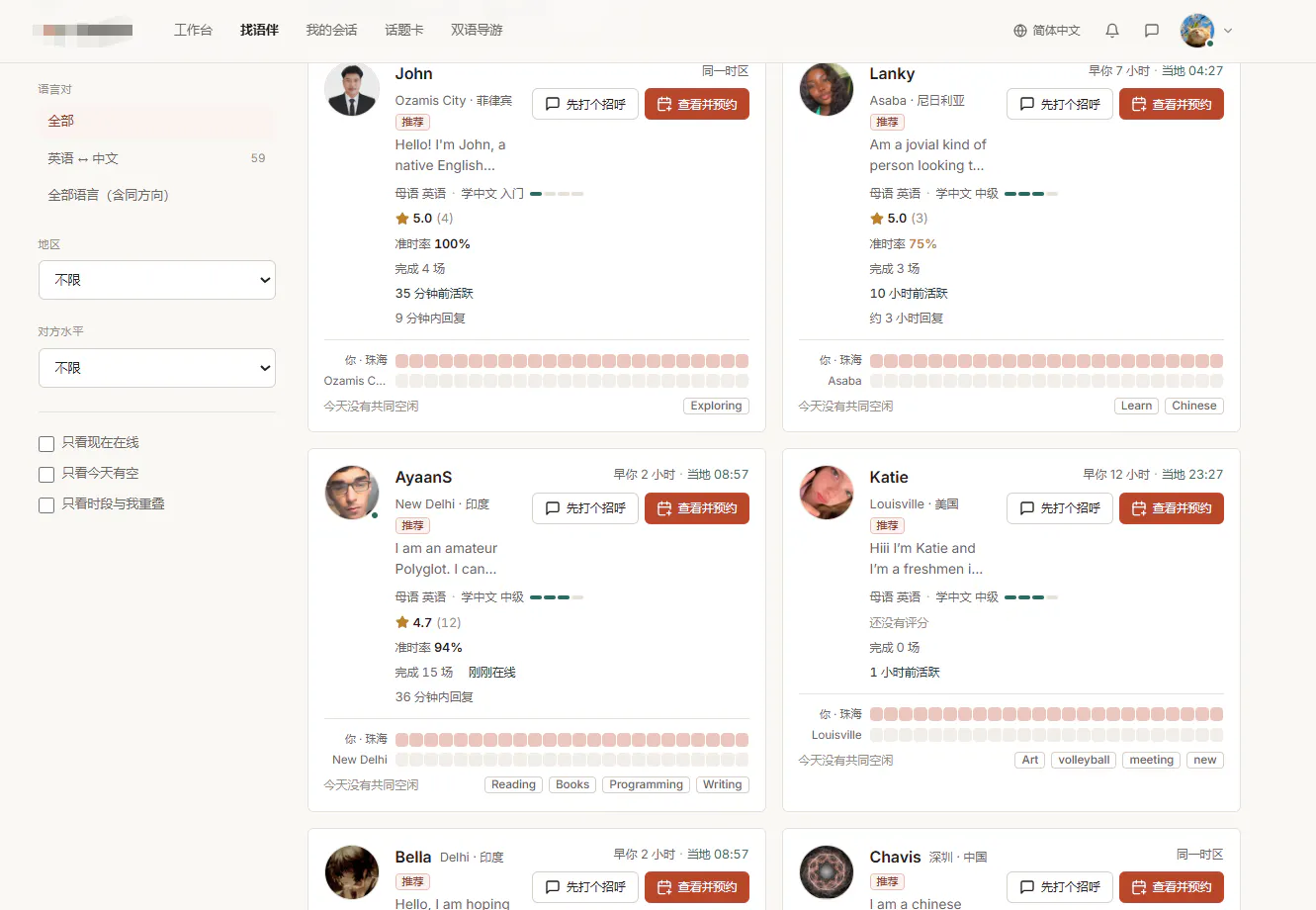Go to the 工作台 tab
The width and height of the screenshot is (1316, 910).
[193, 31]
